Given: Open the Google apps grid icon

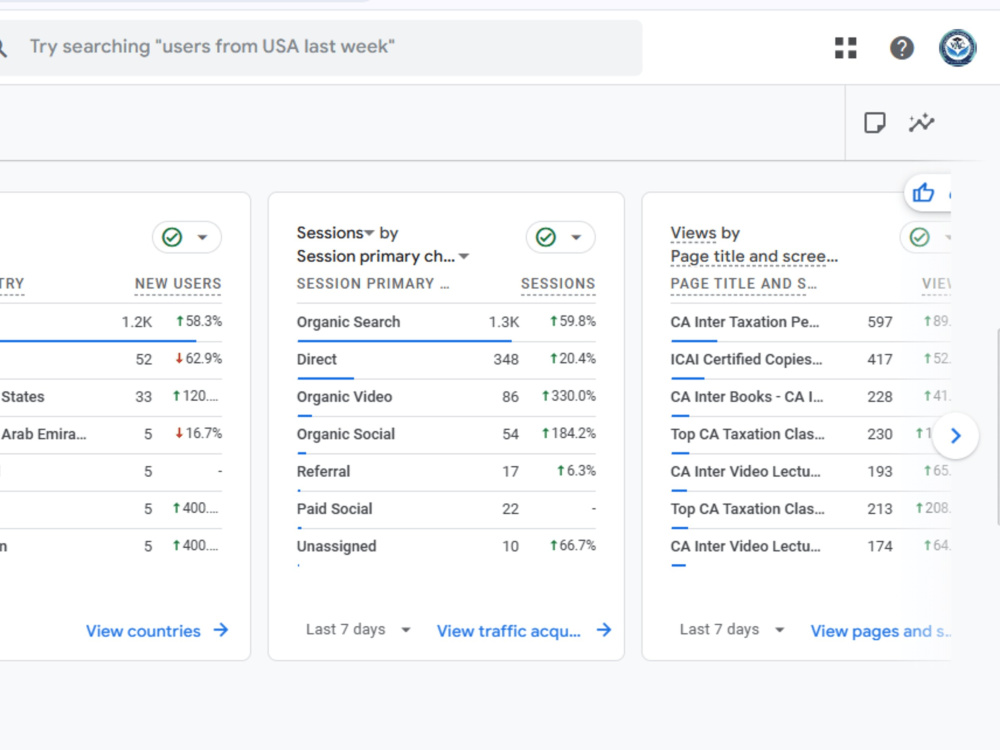Looking at the screenshot, I should [x=846, y=48].
